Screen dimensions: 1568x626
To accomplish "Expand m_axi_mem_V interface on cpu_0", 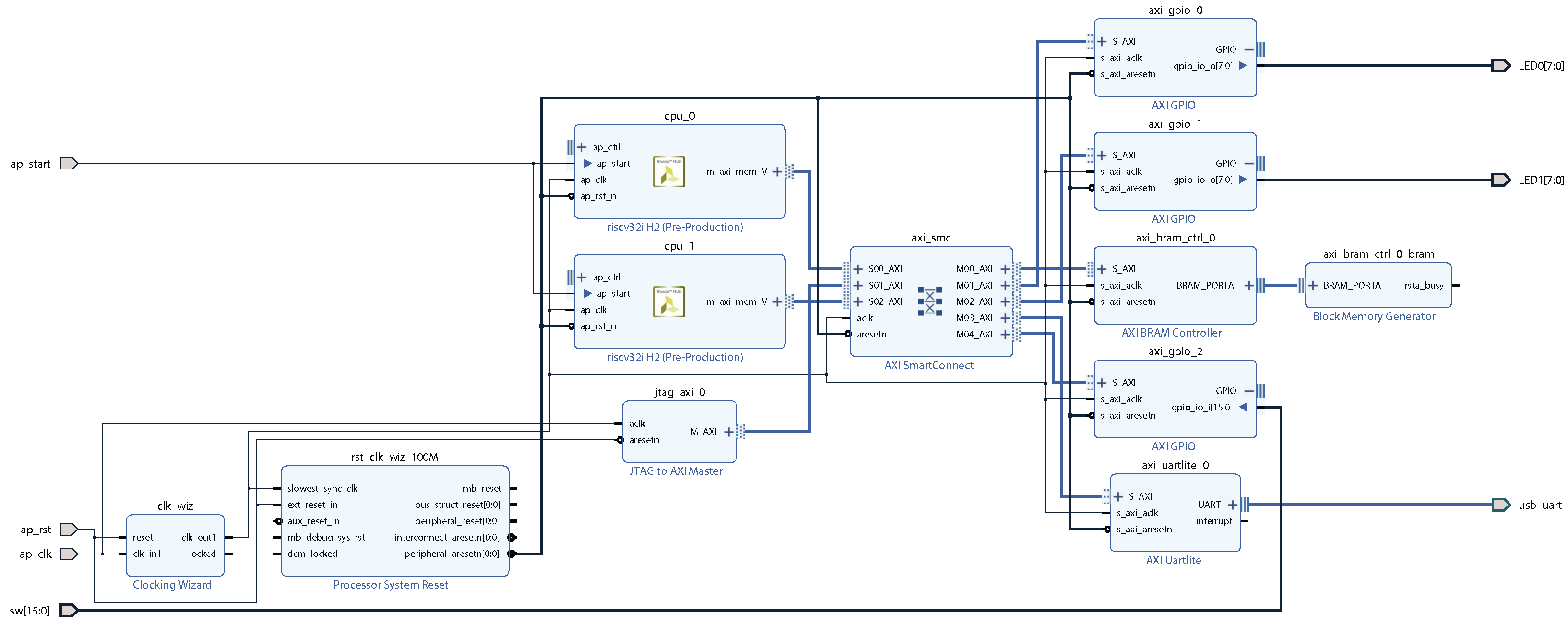I will point(777,172).
